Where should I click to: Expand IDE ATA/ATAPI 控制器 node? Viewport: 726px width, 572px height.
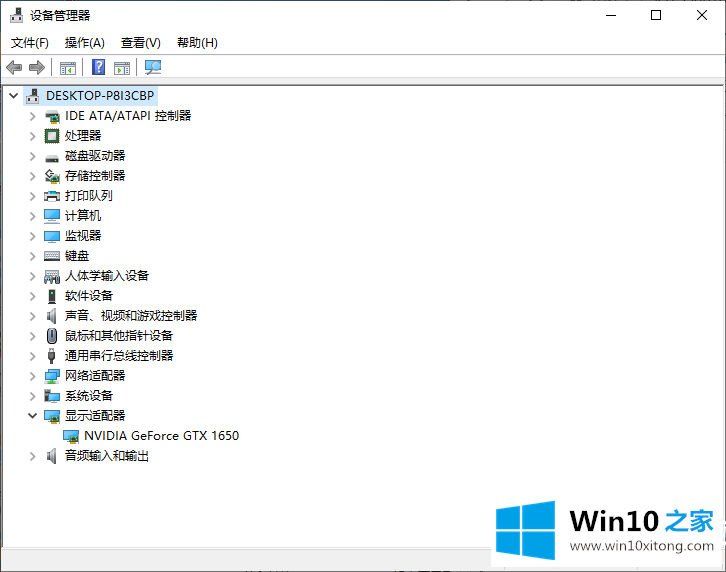coord(32,116)
